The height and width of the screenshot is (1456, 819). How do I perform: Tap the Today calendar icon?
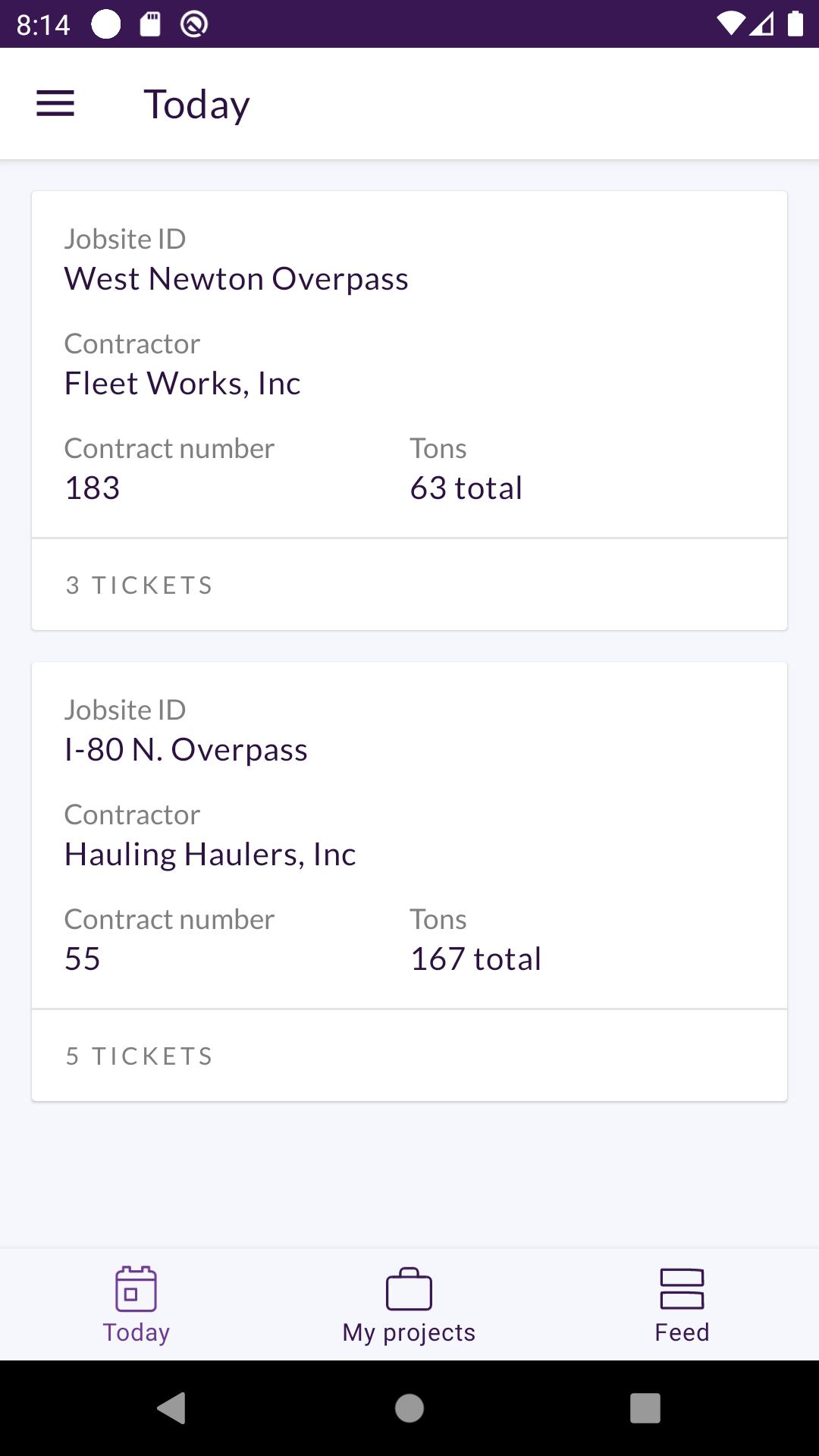(x=136, y=1288)
